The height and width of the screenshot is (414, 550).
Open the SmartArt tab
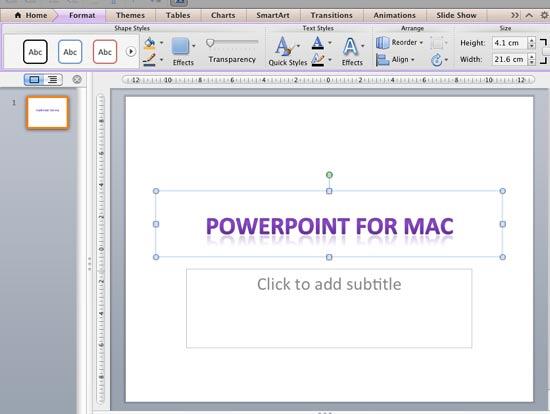pyautogui.click(x=273, y=15)
